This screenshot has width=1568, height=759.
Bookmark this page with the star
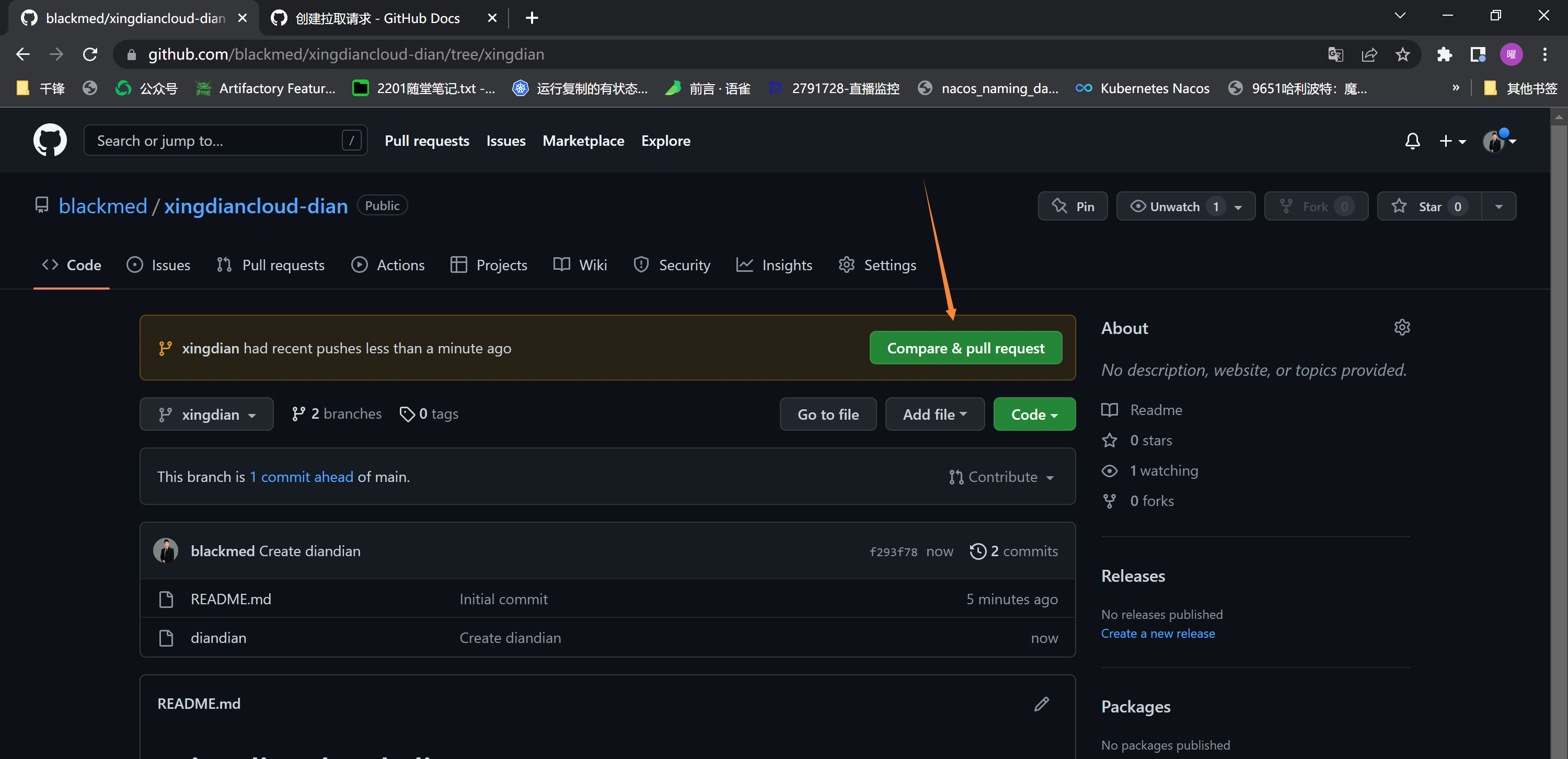(1403, 54)
